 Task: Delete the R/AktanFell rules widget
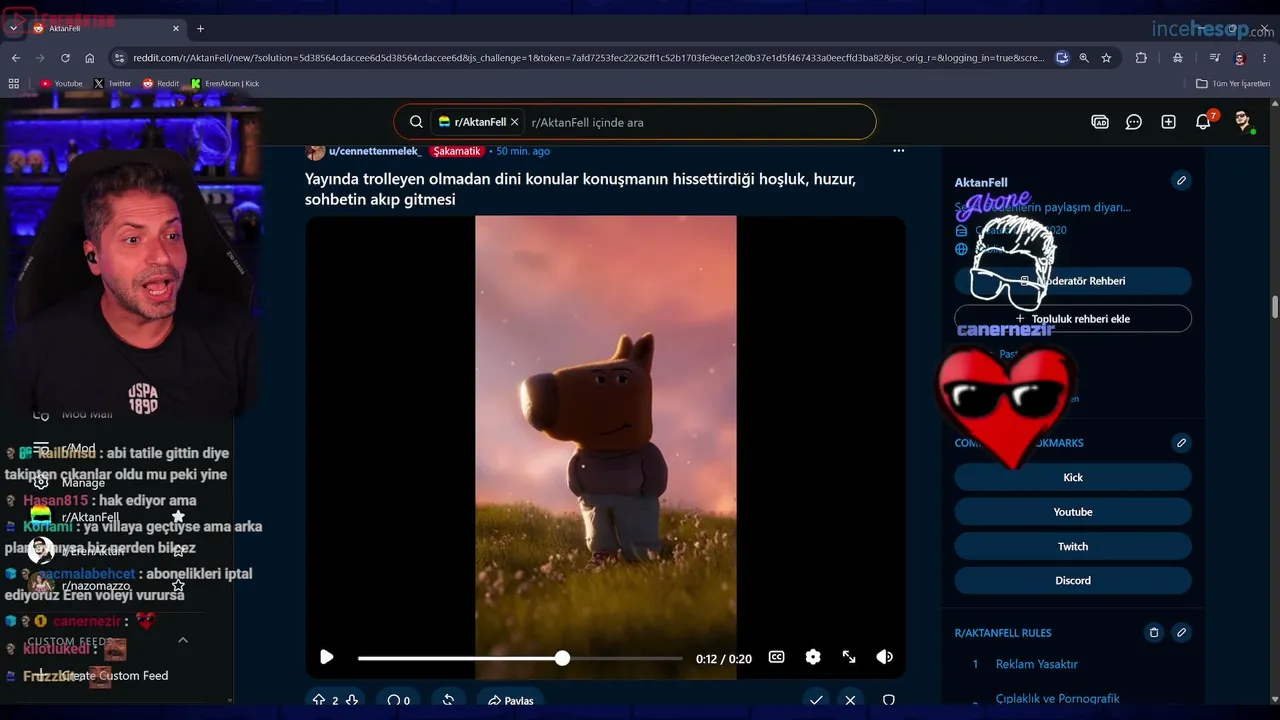[1153, 633]
